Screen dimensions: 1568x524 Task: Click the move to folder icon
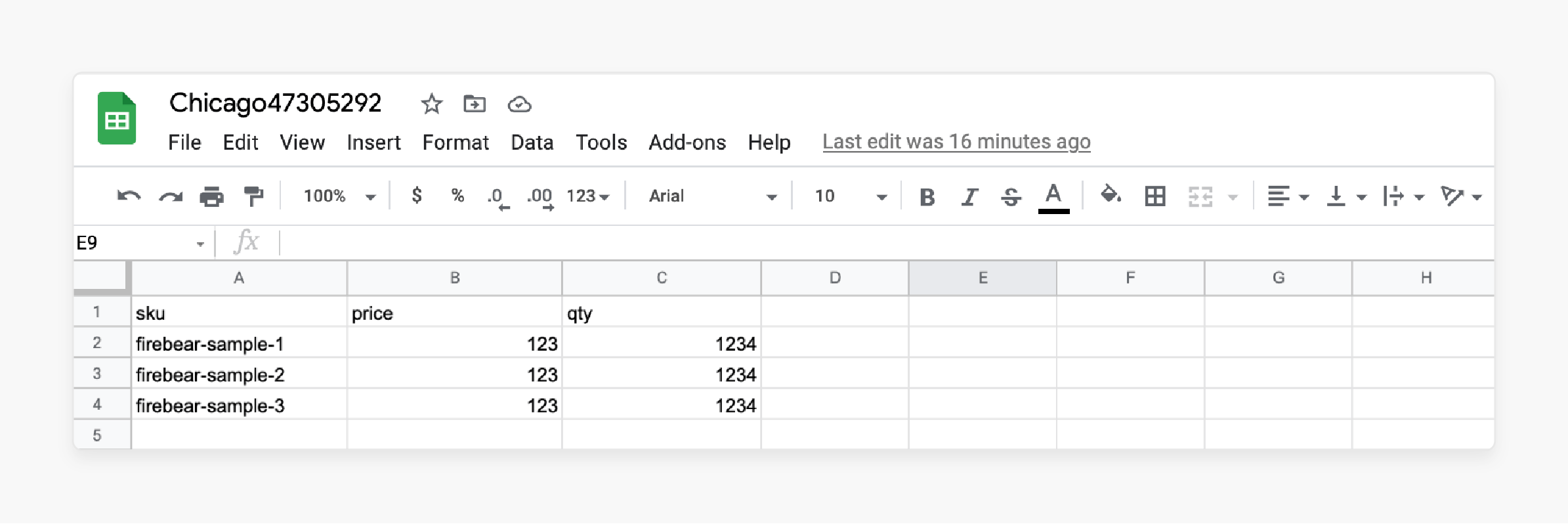474,104
